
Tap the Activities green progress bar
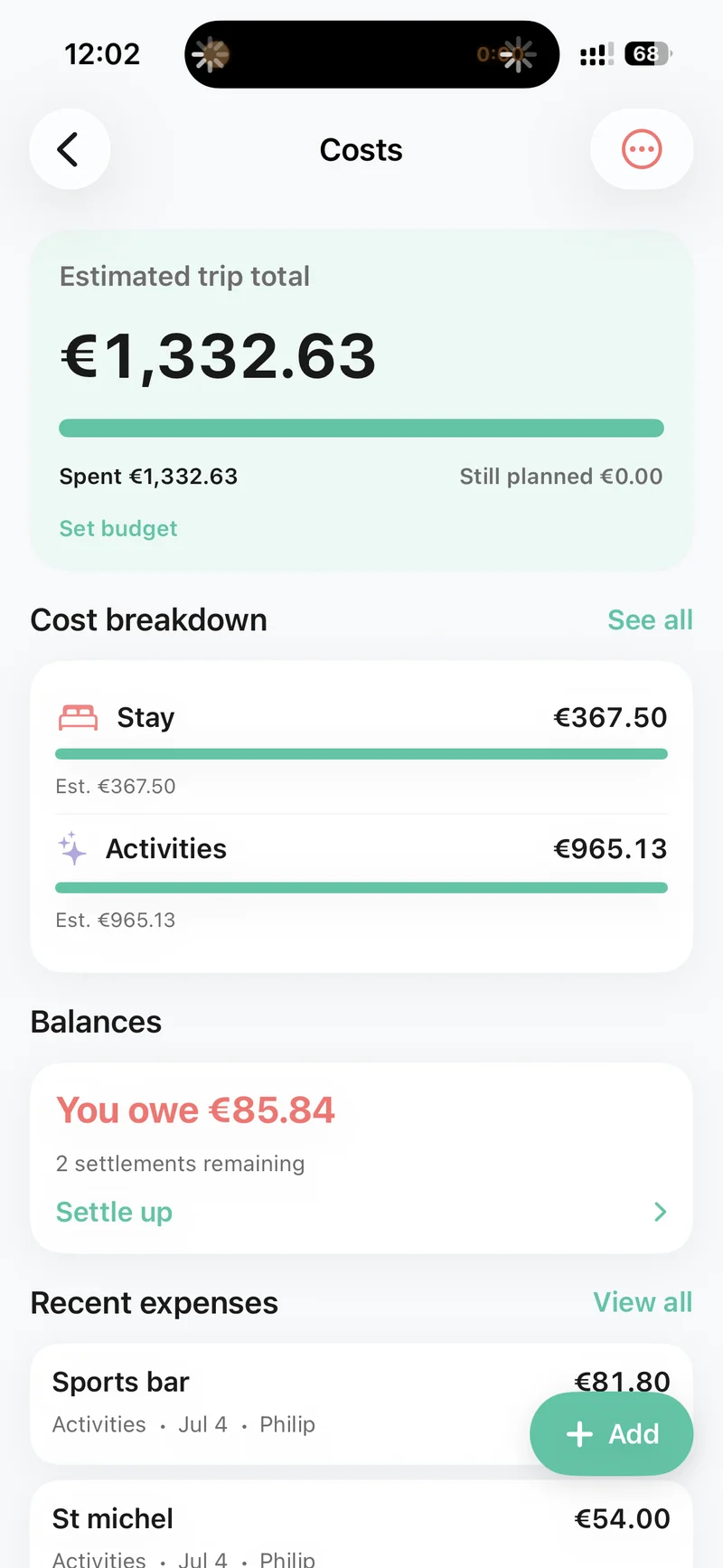361,888
